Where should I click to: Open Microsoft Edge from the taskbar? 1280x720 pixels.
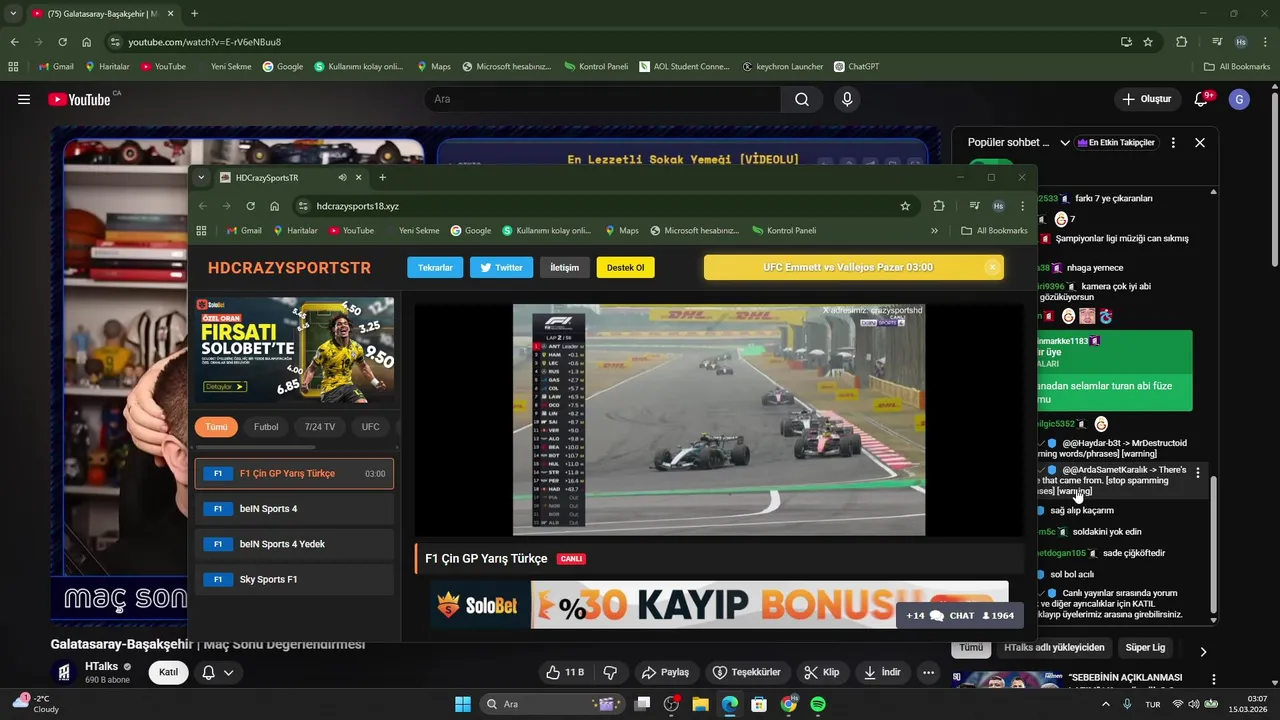click(730, 704)
